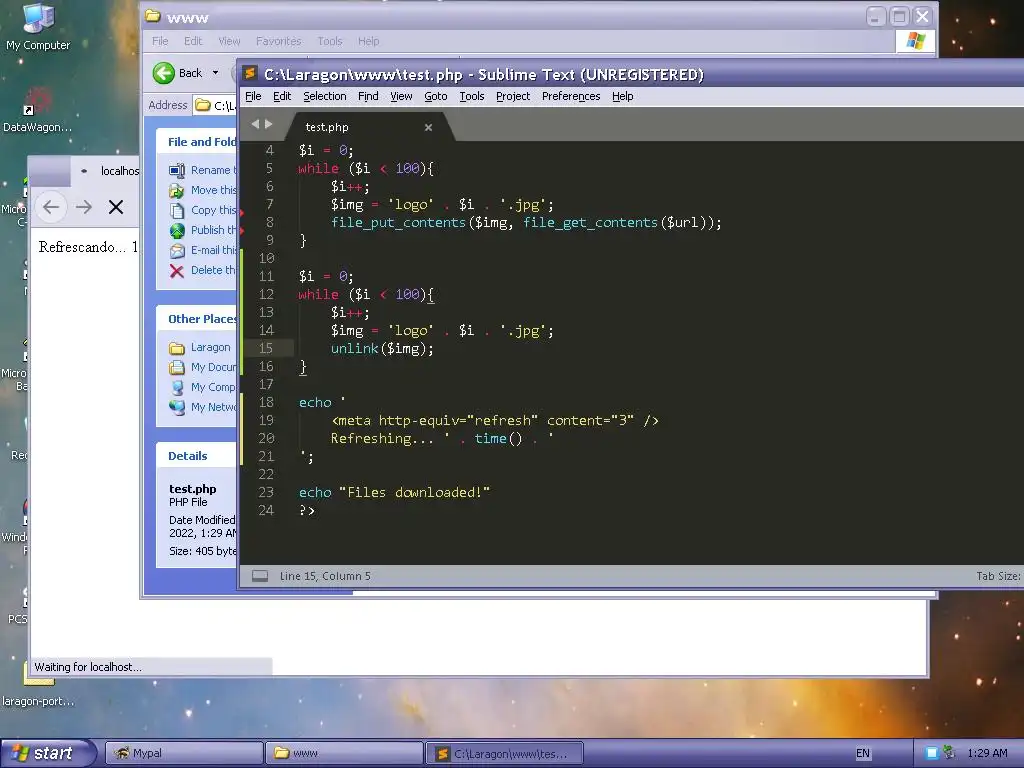Click the browser back arrow button

coord(51,208)
